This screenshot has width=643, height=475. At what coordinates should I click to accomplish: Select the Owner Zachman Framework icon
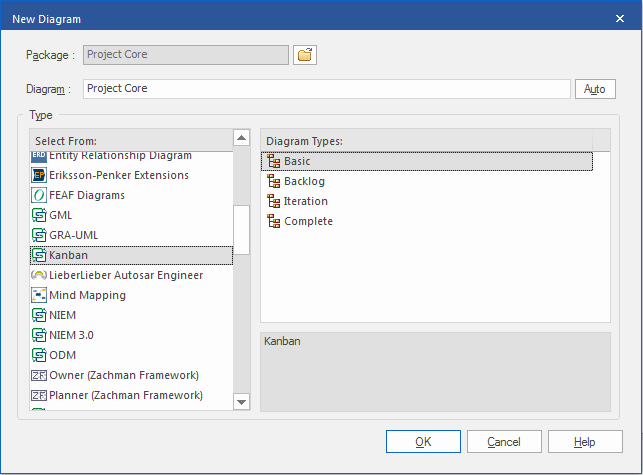pyautogui.click(x=39, y=375)
